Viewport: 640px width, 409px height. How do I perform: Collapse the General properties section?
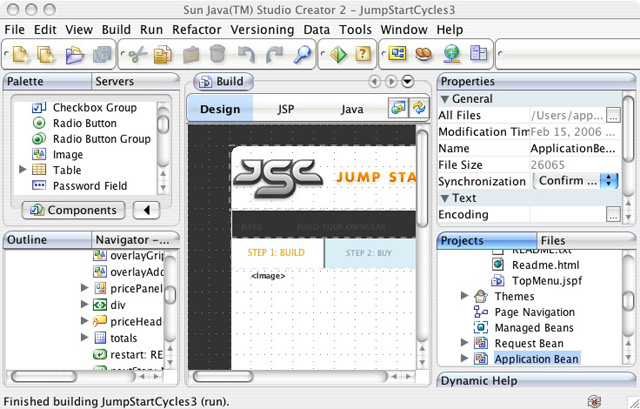pos(445,99)
